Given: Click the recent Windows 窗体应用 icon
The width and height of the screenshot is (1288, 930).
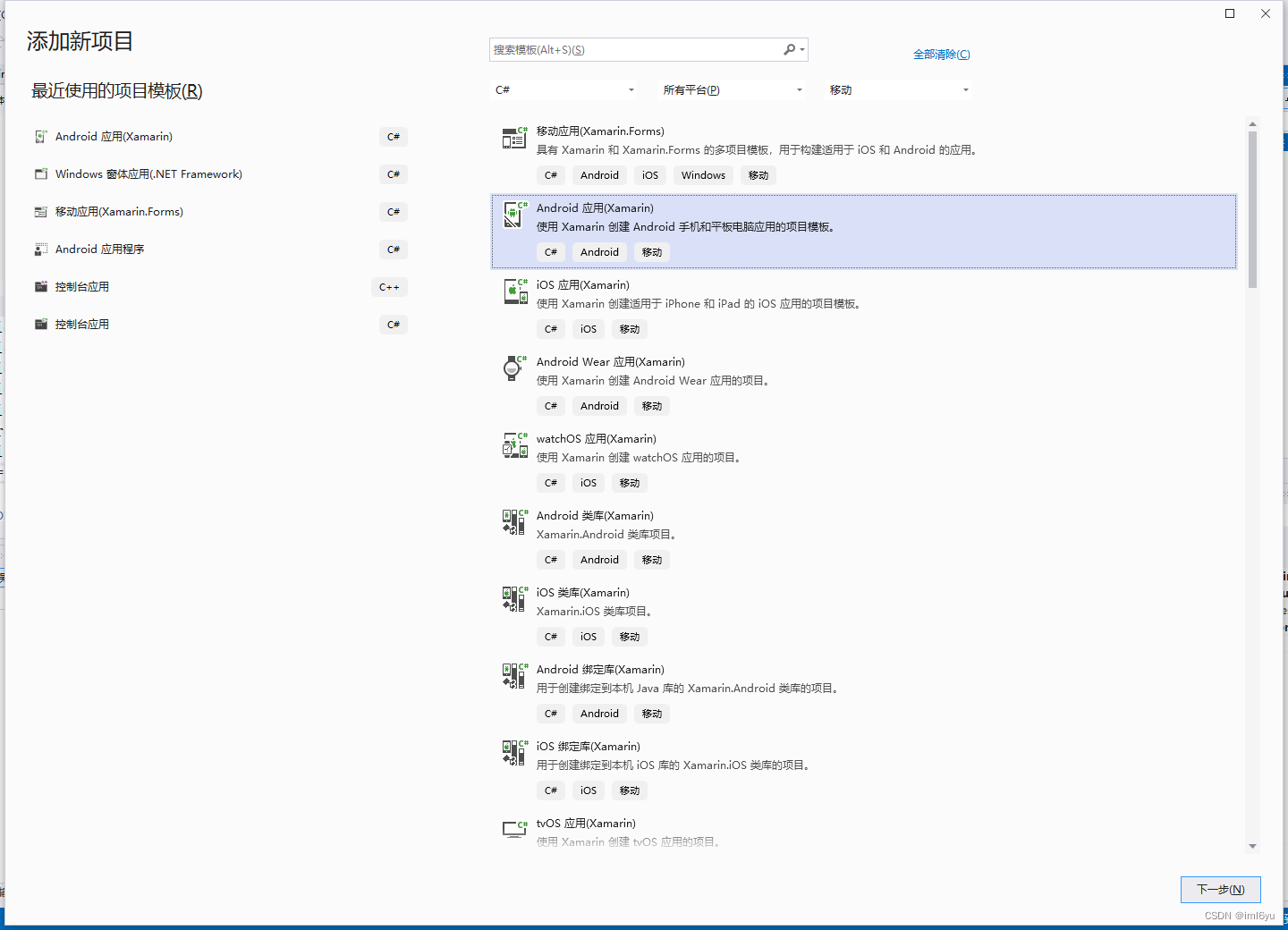Looking at the screenshot, I should pos(41,174).
